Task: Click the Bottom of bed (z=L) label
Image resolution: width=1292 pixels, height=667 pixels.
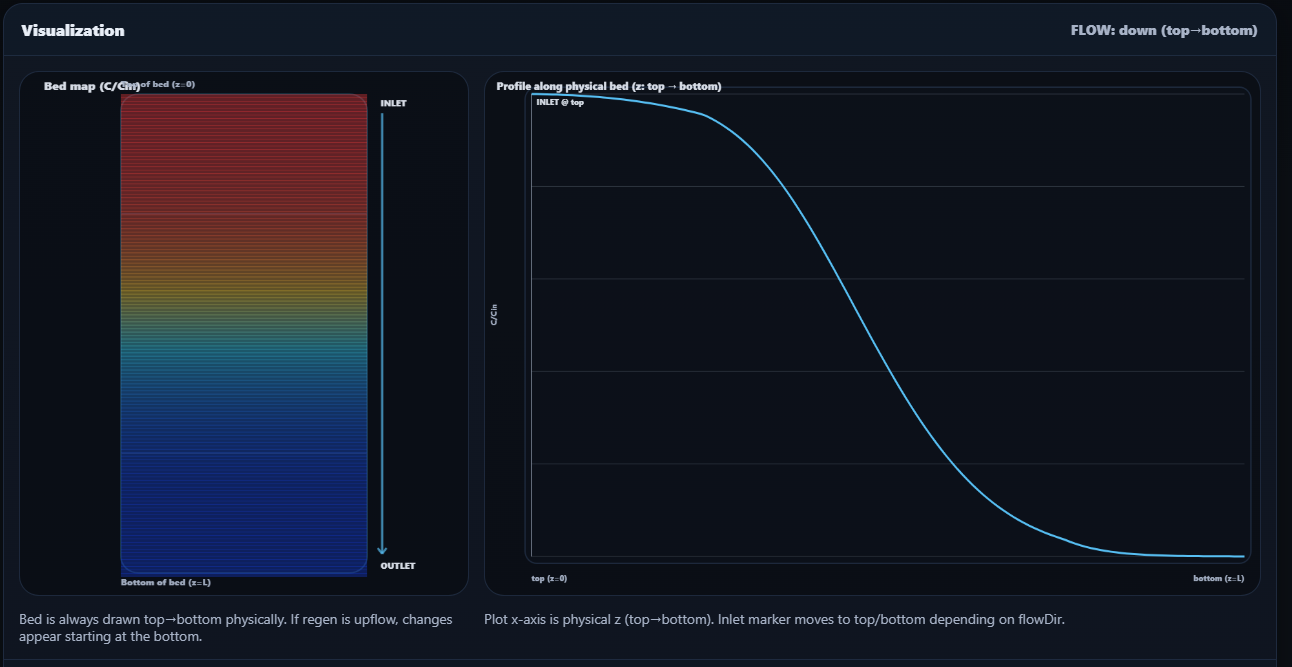Action: pyautogui.click(x=165, y=582)
